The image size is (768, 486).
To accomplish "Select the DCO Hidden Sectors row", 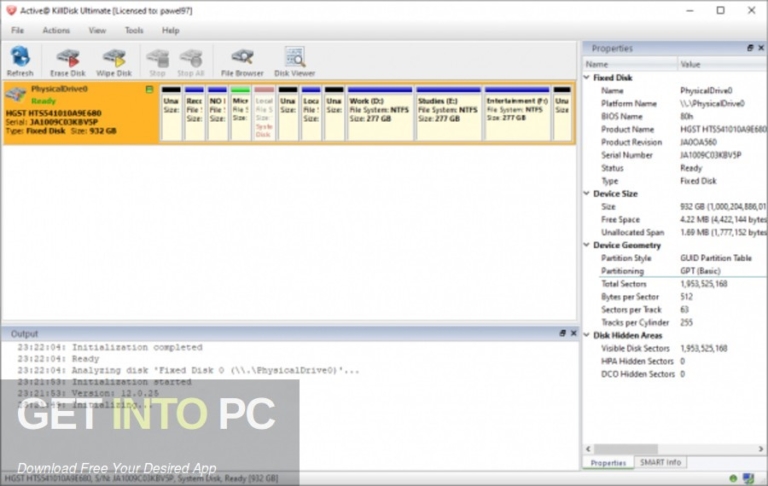I will pos(675,374).
